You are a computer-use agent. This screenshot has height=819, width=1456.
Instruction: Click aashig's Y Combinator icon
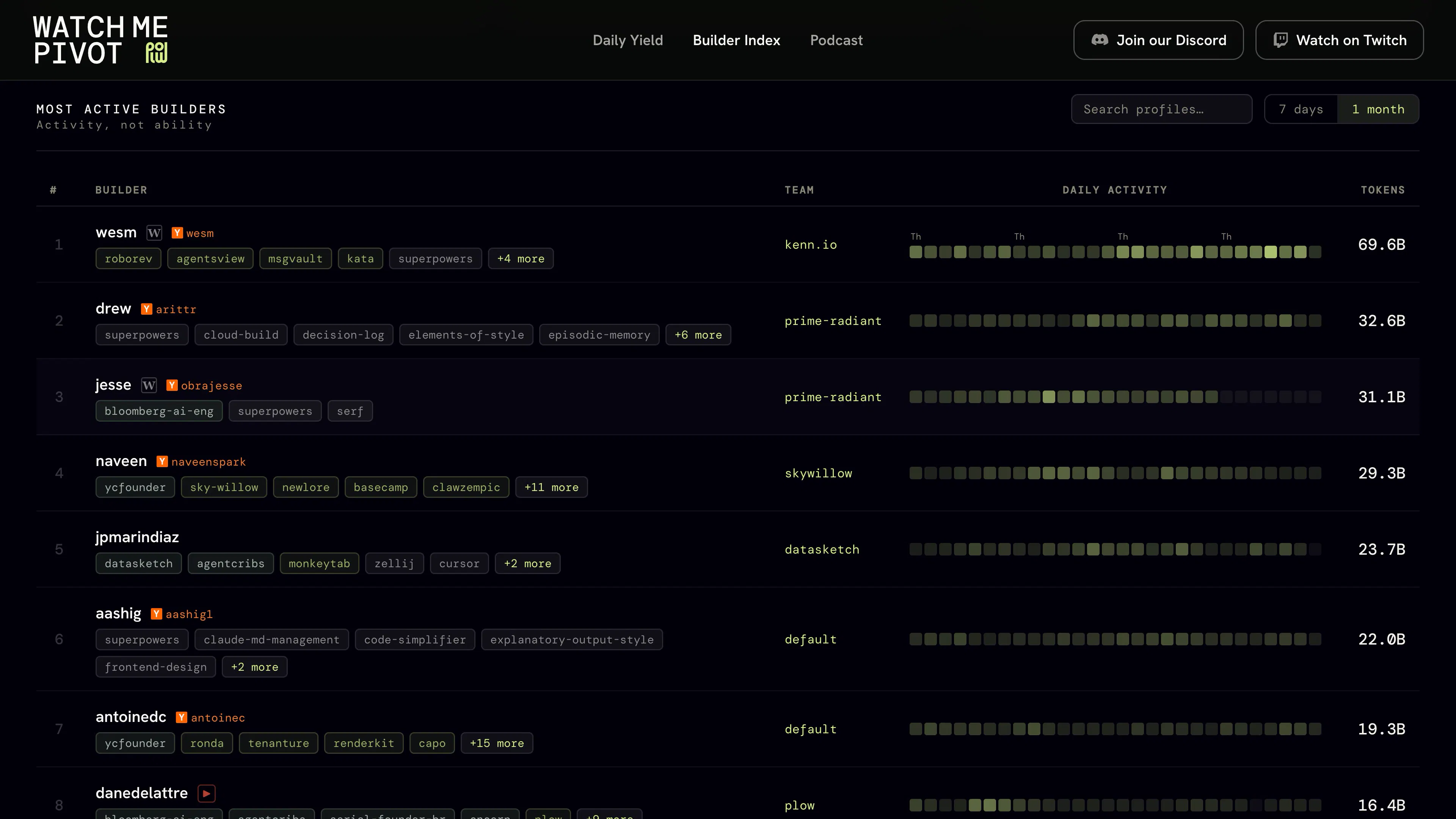click(x=157, y=614)
